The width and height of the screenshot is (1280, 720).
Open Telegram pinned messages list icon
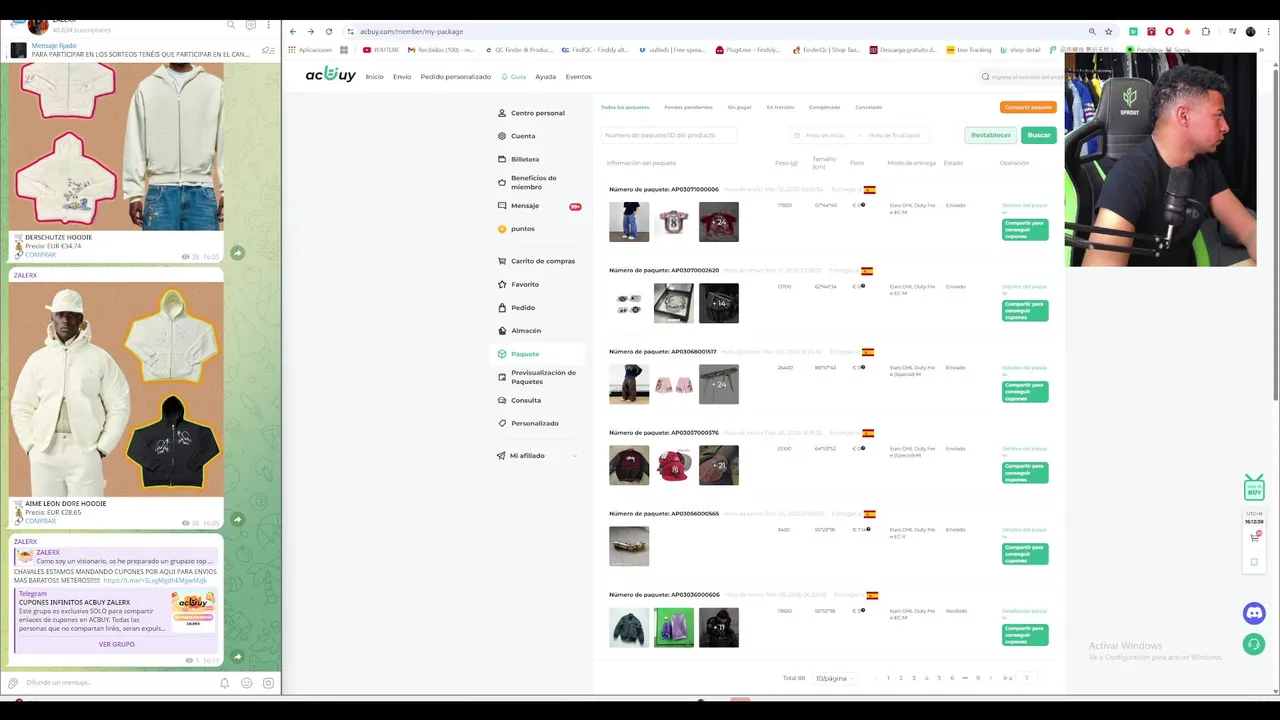pyautogui.click(x=267, y=50)
